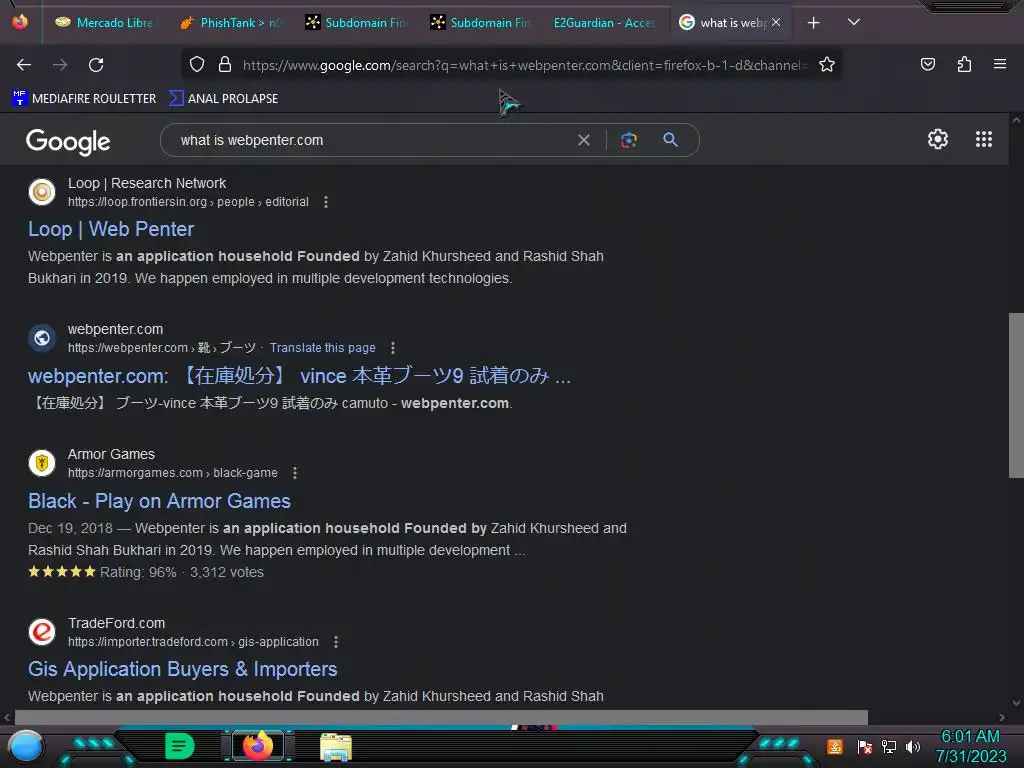Viewport: 1024px width, 768px height.
Task: Click the horizontal page scrollbar thumb
Action: click(441, 717)
